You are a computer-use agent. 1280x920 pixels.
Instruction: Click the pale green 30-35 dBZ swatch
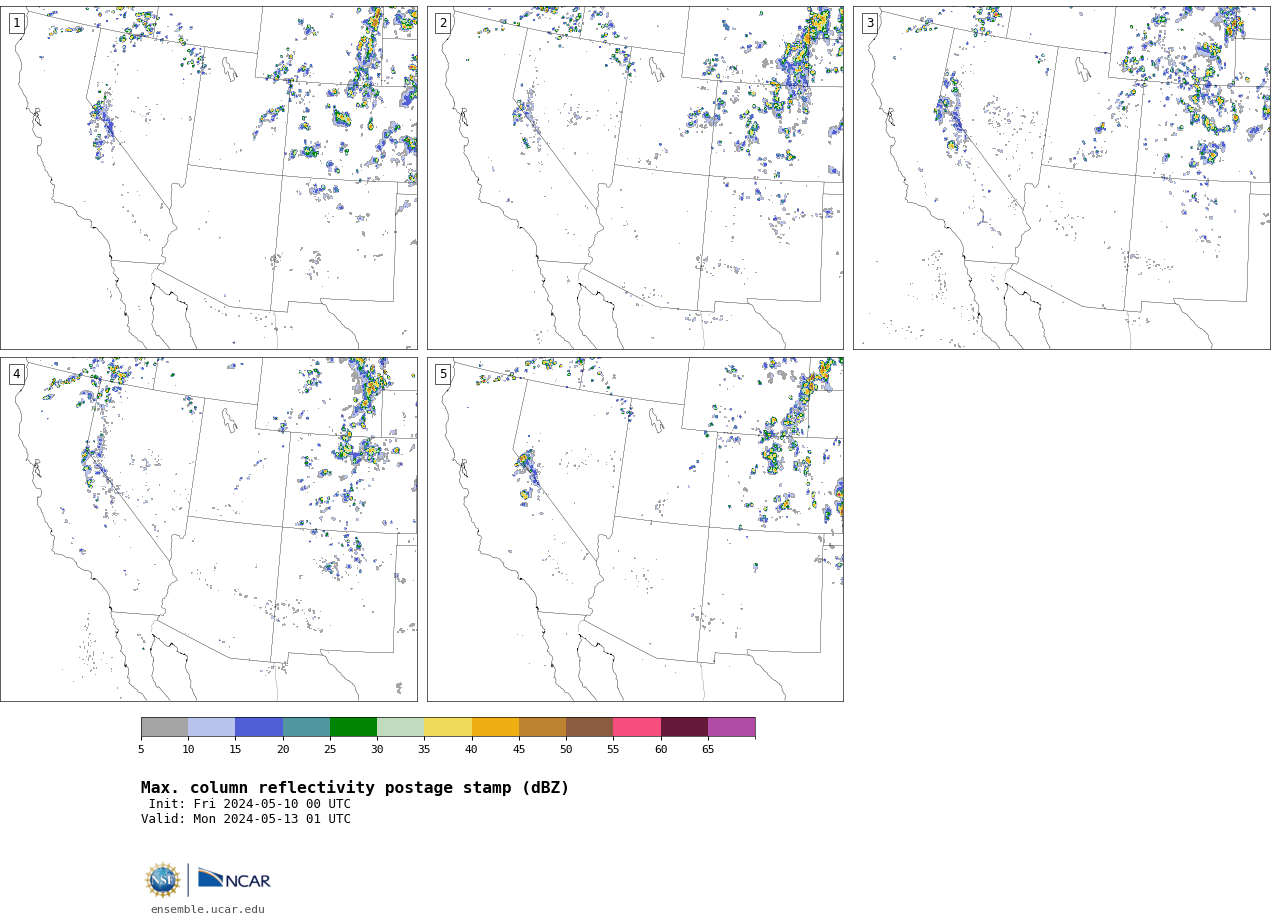(x=401, y=727)
